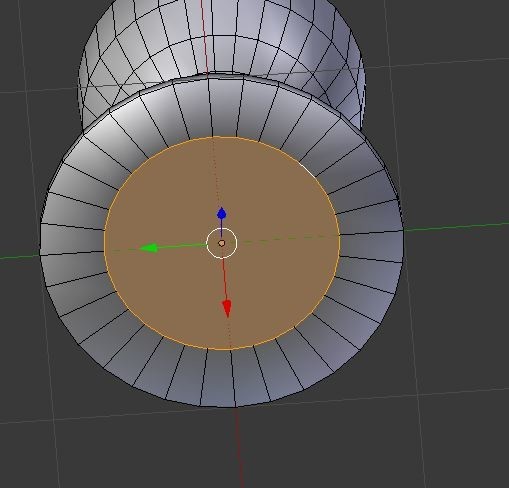Click the red arrow shaft of the gizmo

pos(225,279)
